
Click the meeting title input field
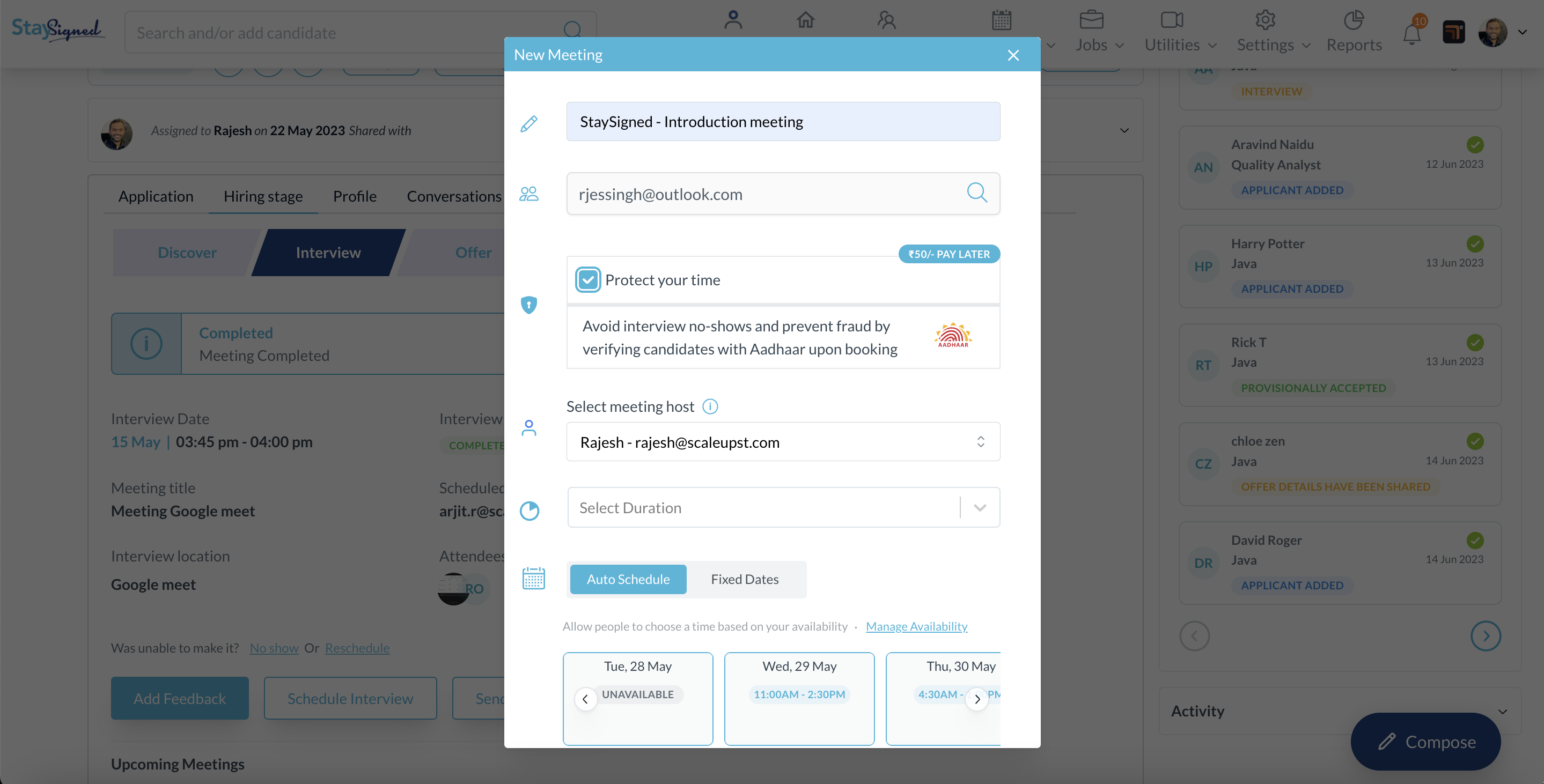click(x=783, y=122)
